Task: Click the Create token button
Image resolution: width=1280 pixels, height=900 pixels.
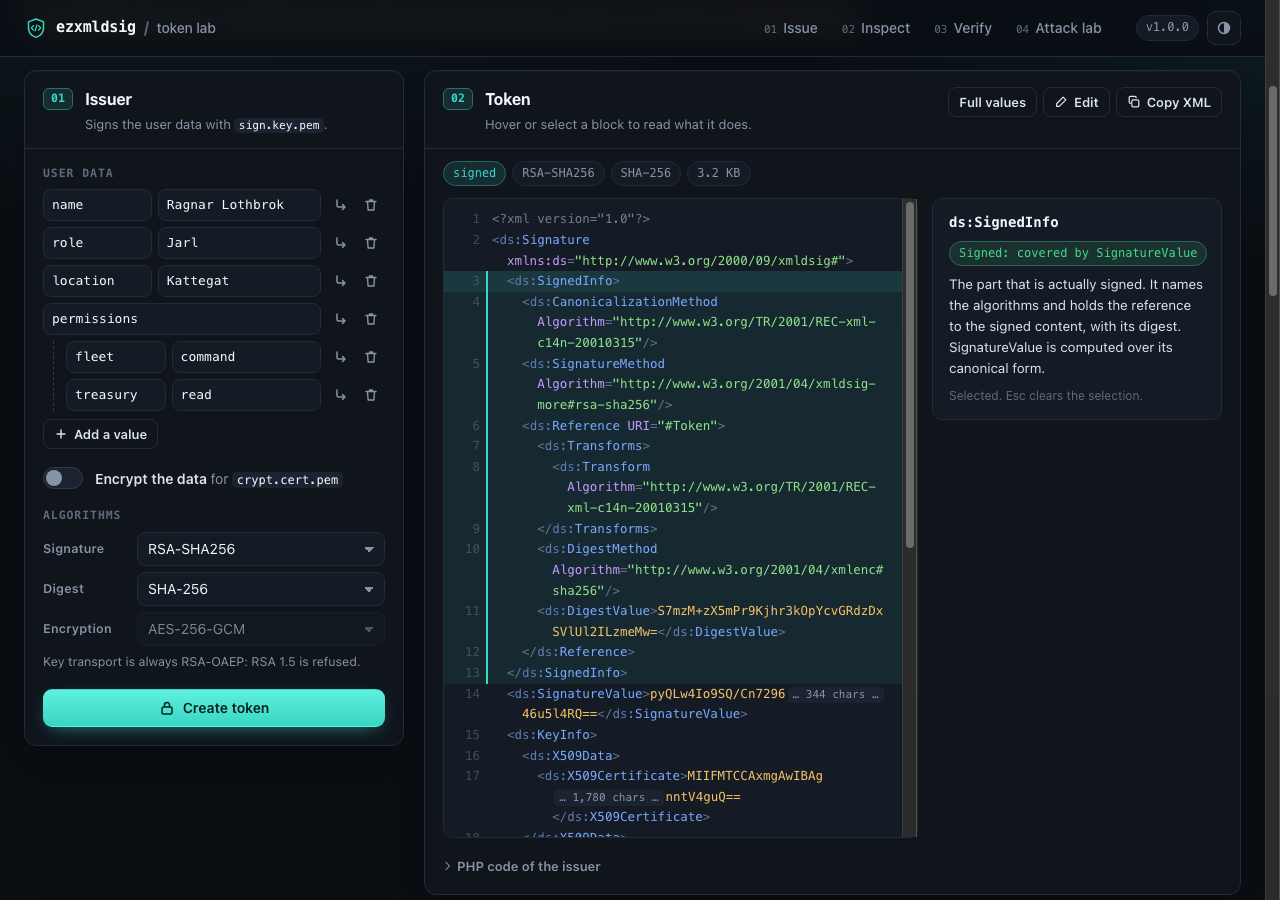Action: pyautogui.click(x=214, y=708)
